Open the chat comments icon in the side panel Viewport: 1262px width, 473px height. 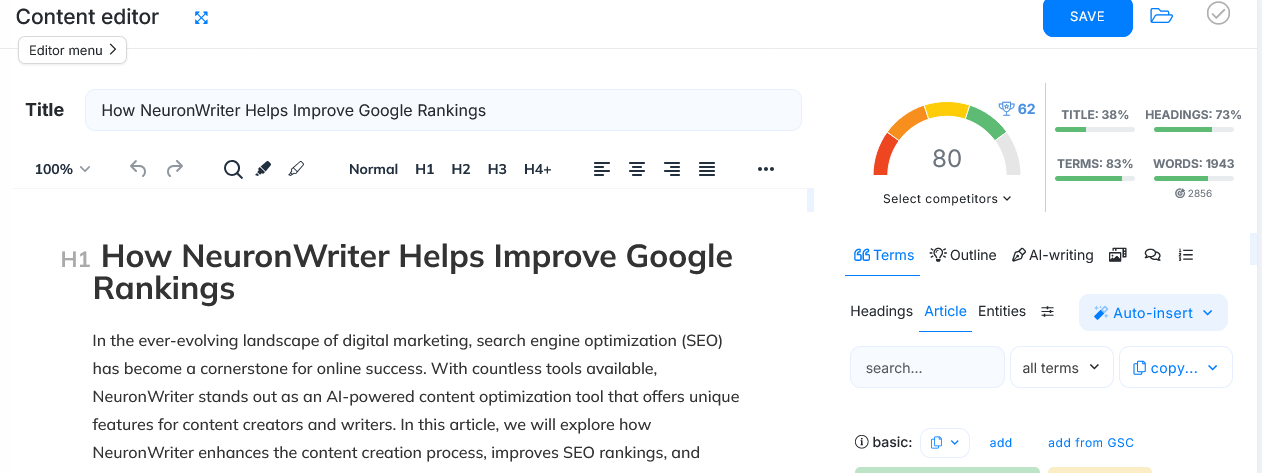point(1152,255)
